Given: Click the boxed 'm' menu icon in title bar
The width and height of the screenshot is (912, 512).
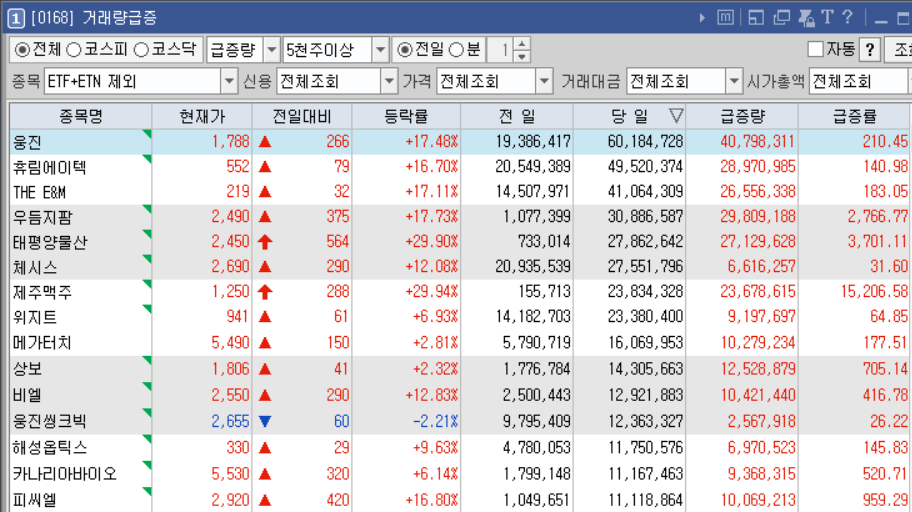Looking at the screenshot, I should click(725, 18).
